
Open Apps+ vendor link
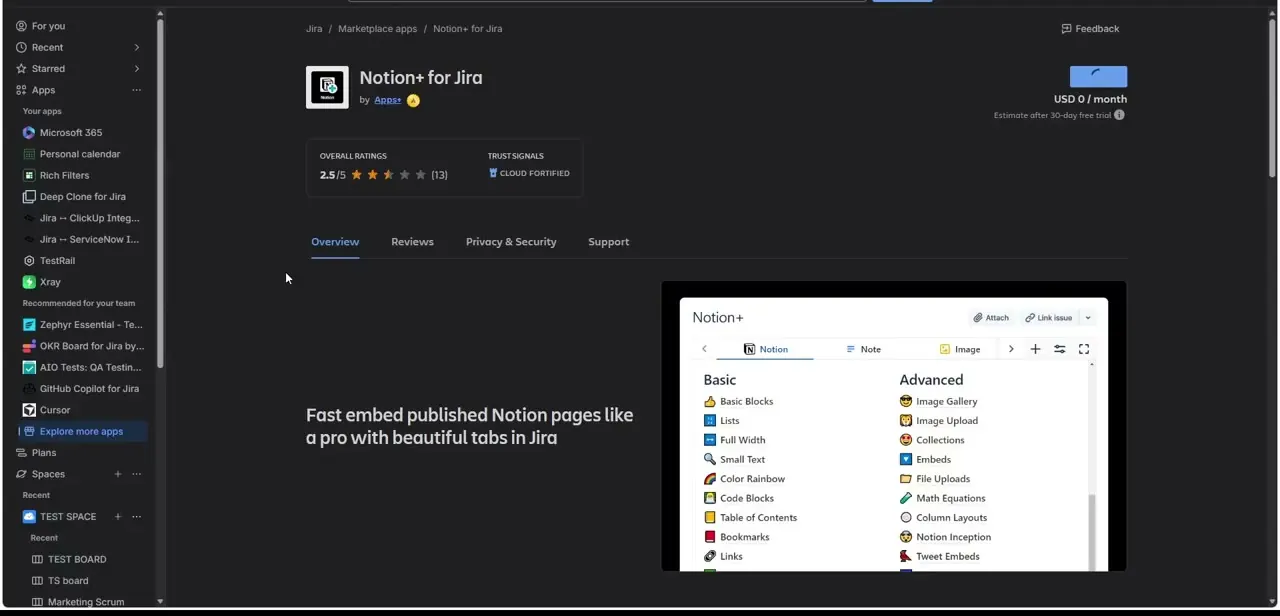pyautogui.click(x=388, y=100)
